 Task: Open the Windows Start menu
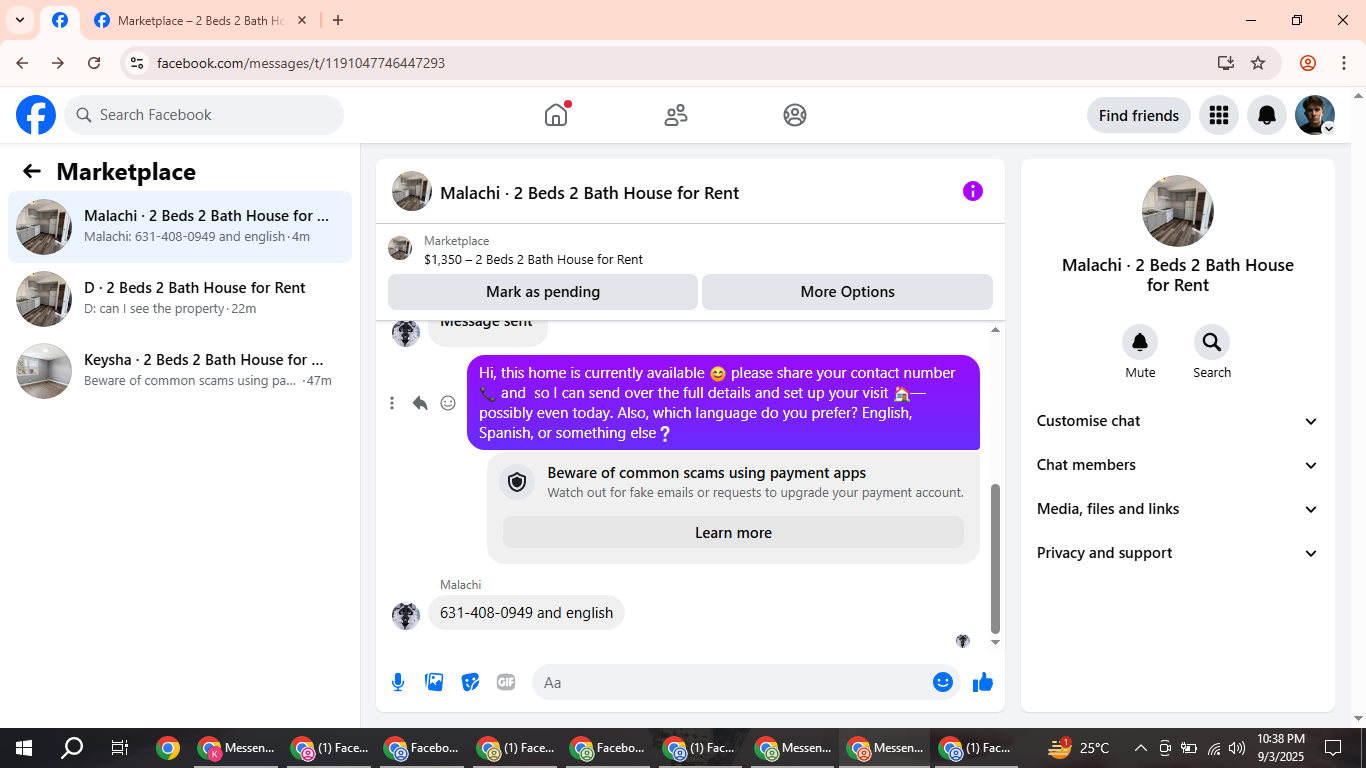[24, 748]
